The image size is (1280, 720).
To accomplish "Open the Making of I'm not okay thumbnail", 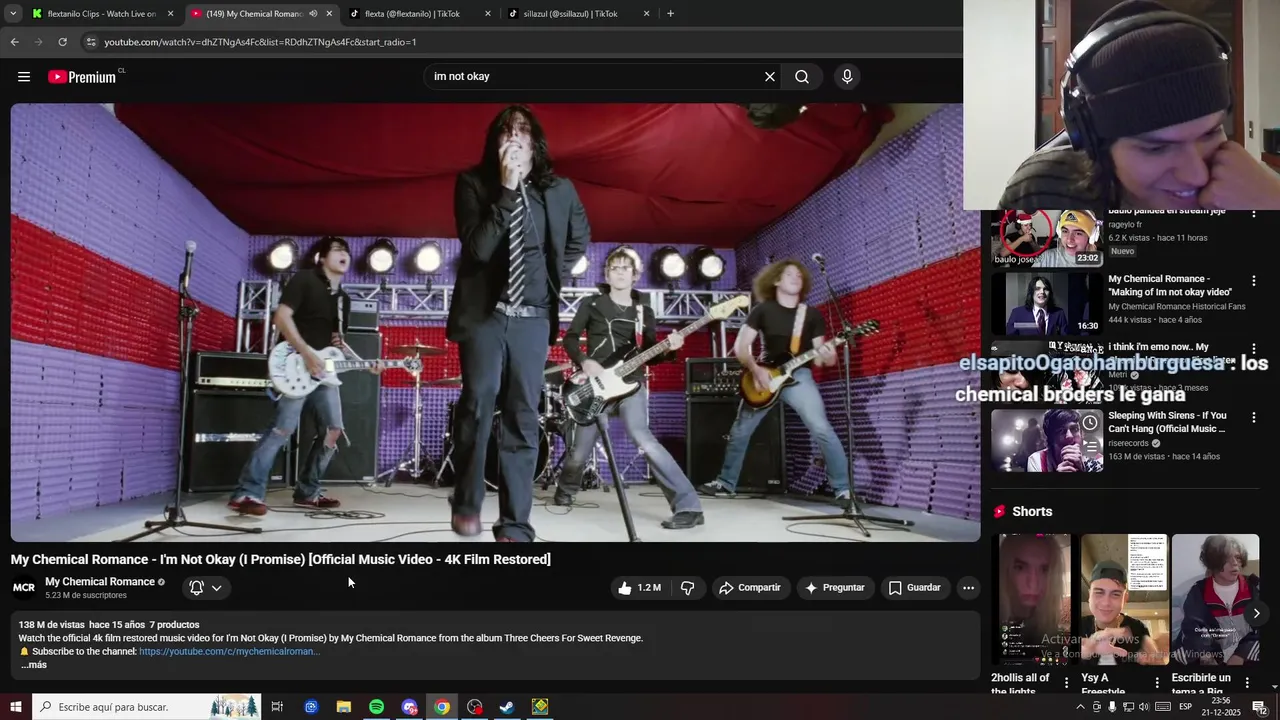I will [x=1047, y=304].
